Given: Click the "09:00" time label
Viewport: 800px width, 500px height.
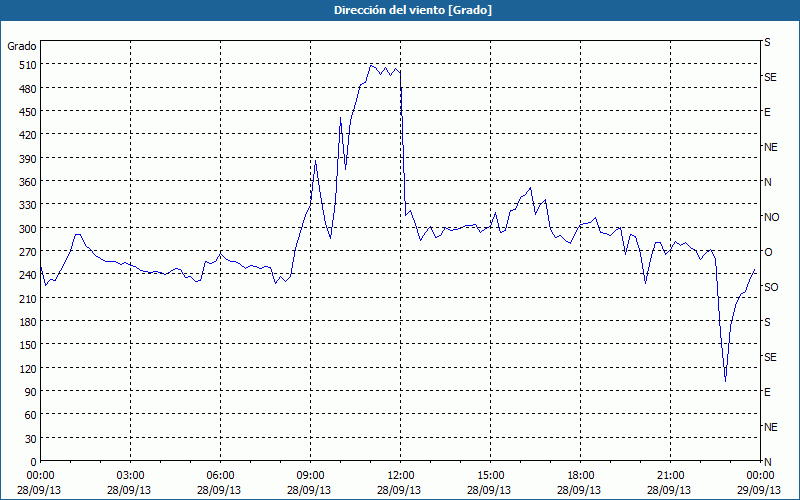Looking at the screenshot, I should tap(310, 476).
